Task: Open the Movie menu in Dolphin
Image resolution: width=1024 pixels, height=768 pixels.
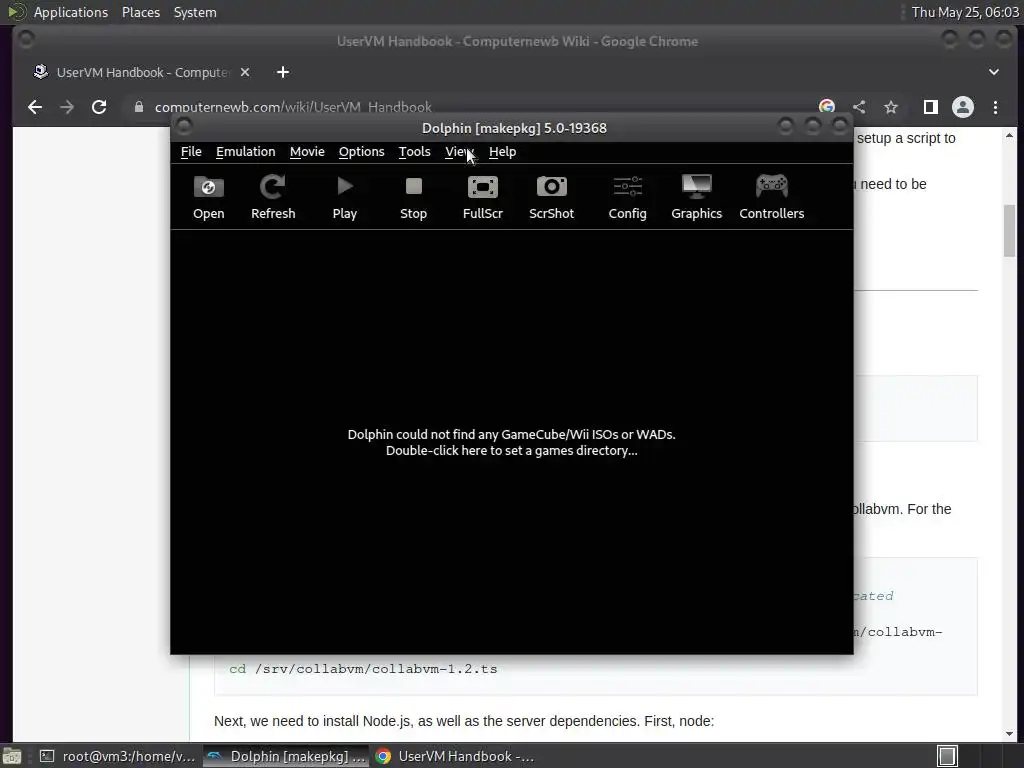Action: (x=307, y=152)
